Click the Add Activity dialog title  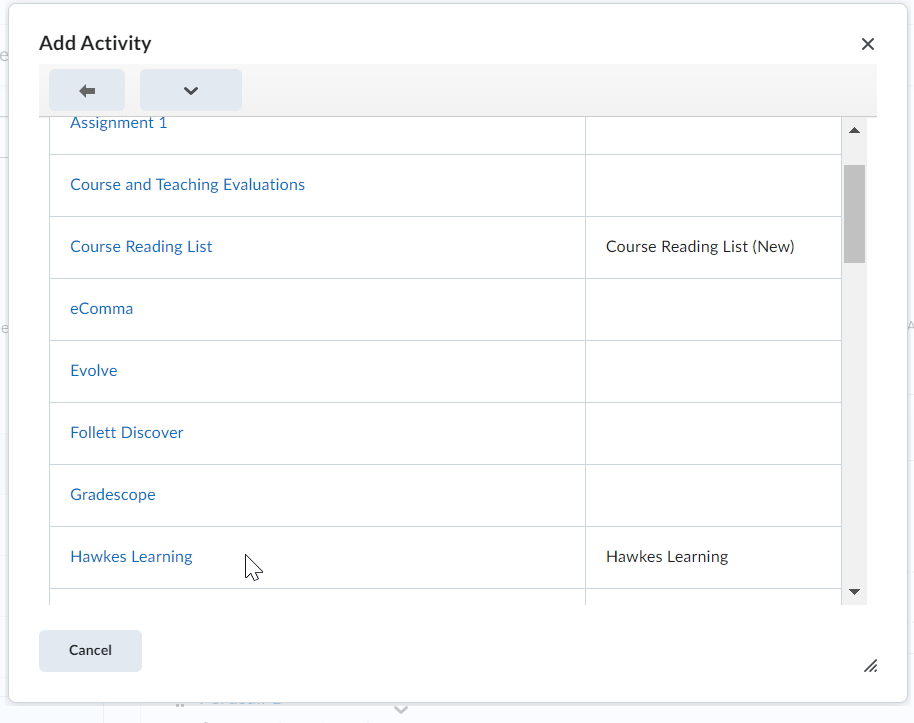[95, 43]
